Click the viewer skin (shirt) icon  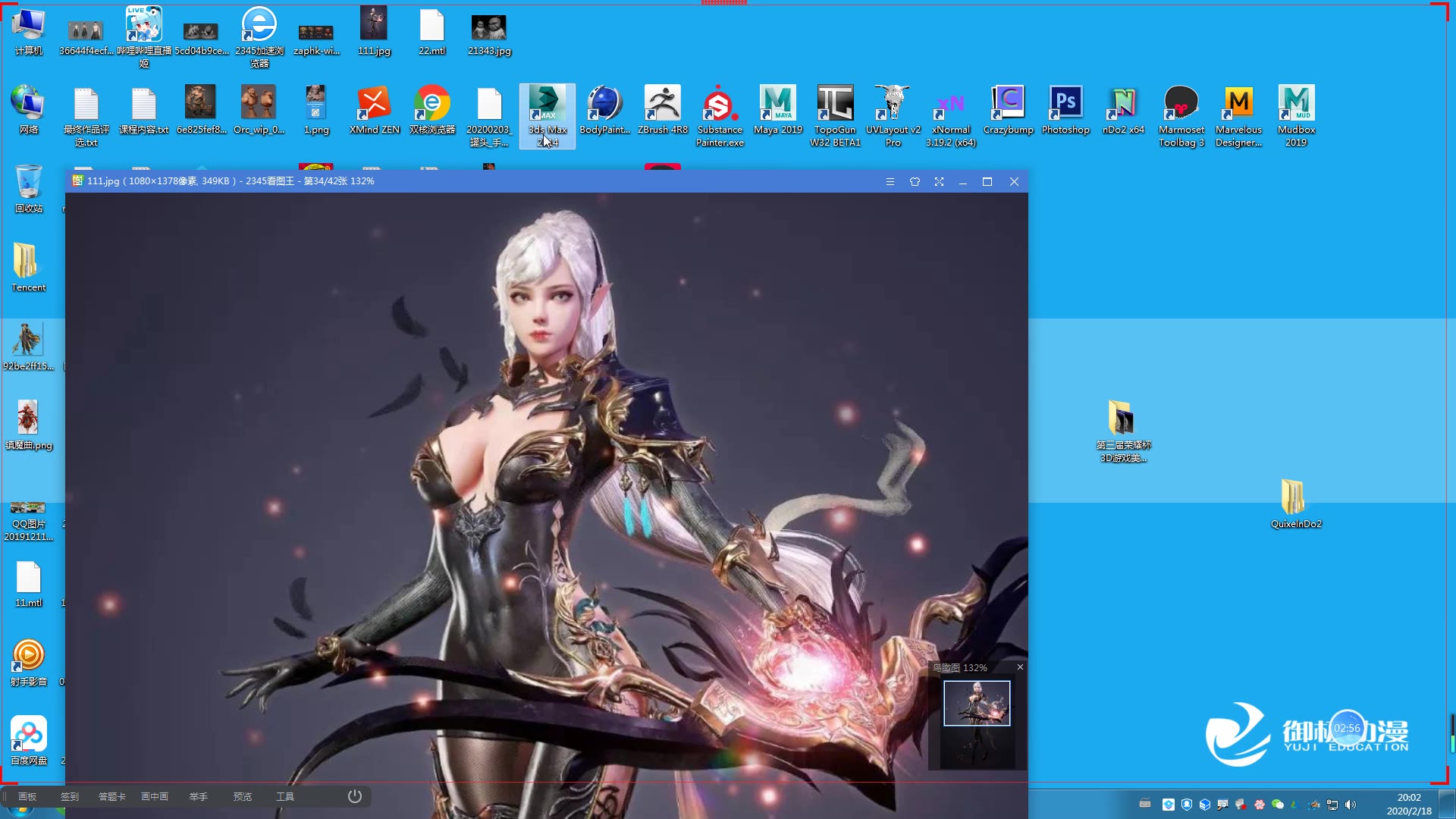pyautogui.click(x=915, y=182)
